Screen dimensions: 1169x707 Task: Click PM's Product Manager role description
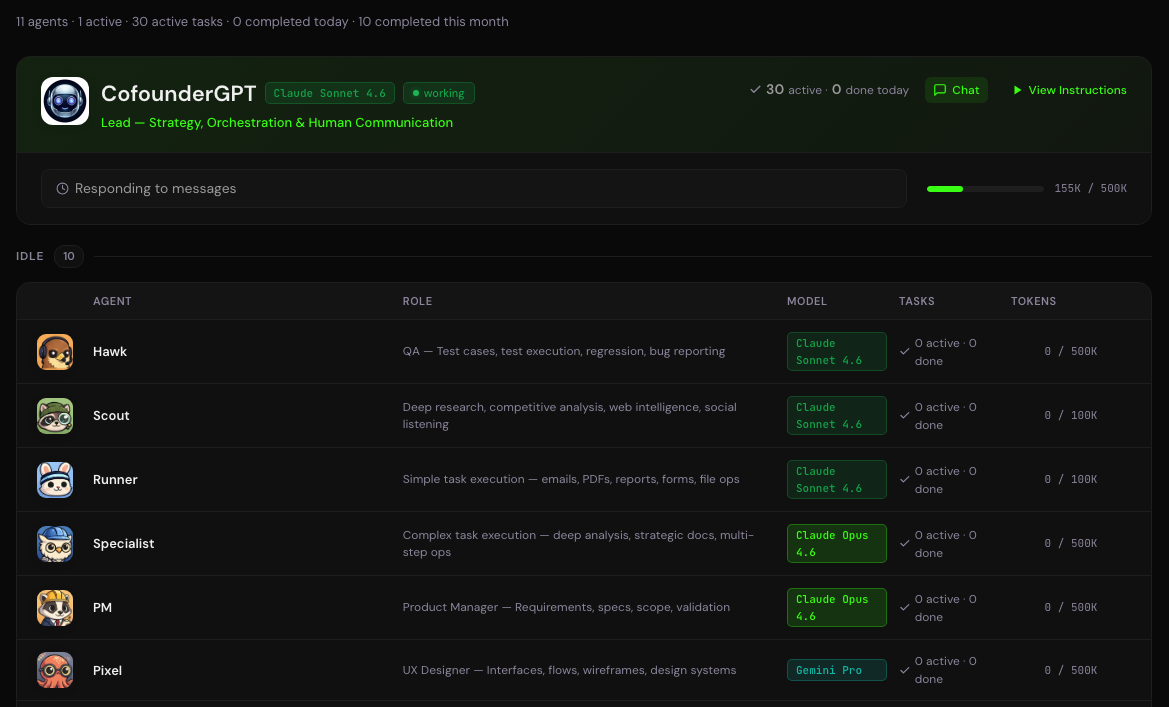click(x=566, y=607)
